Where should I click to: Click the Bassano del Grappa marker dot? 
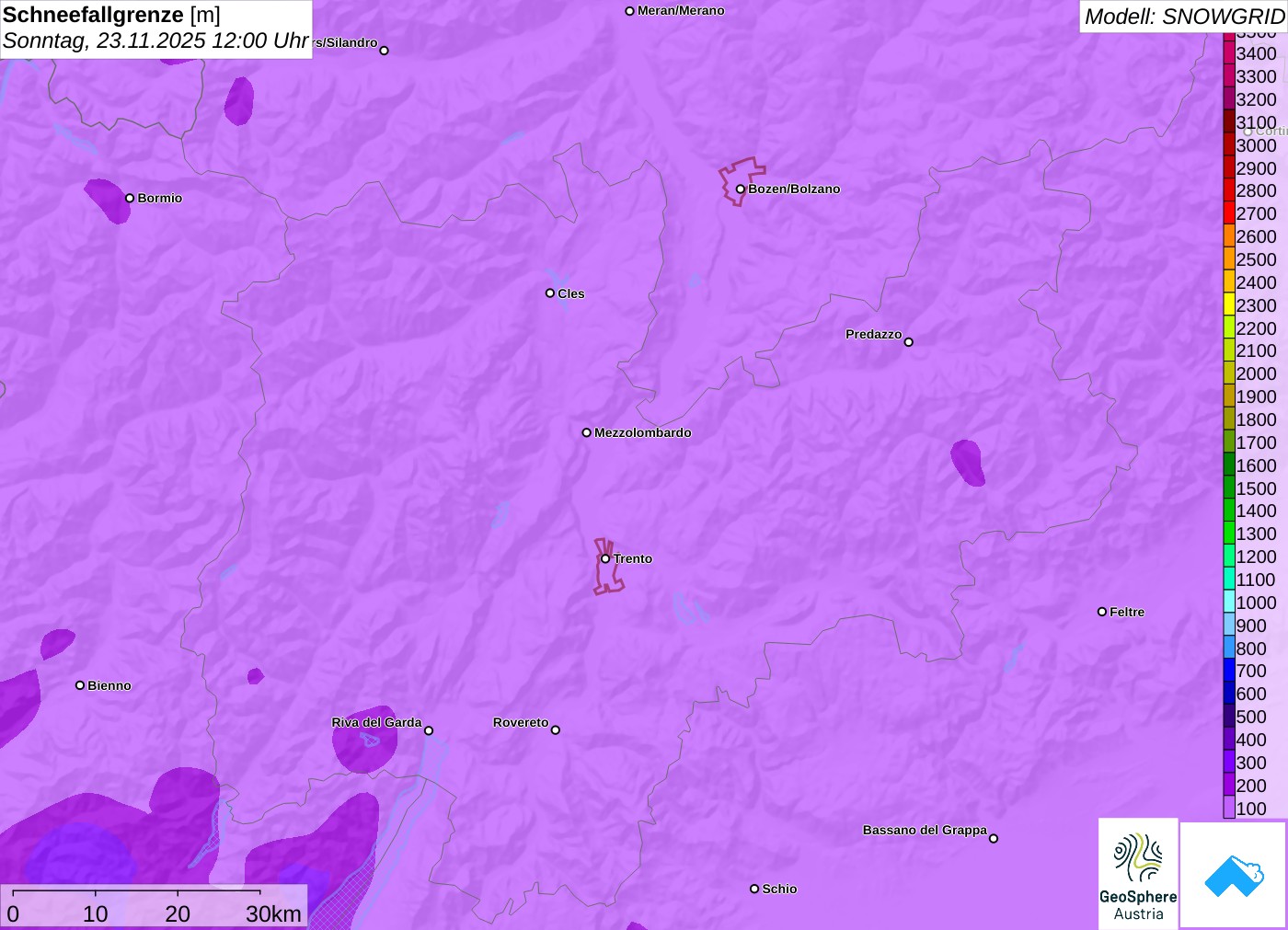pos(994,838)
